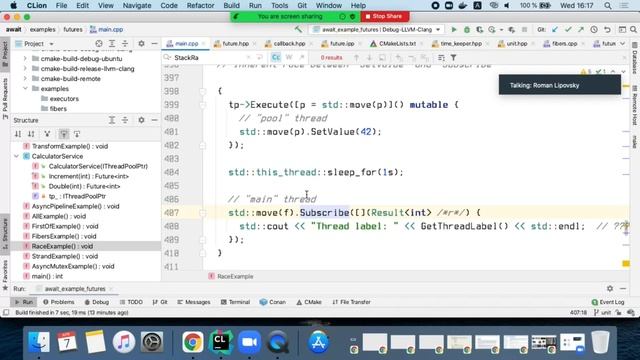The image size is (640, 360).
Task: Expand all in Project panel
Action: tap(112, 43)
